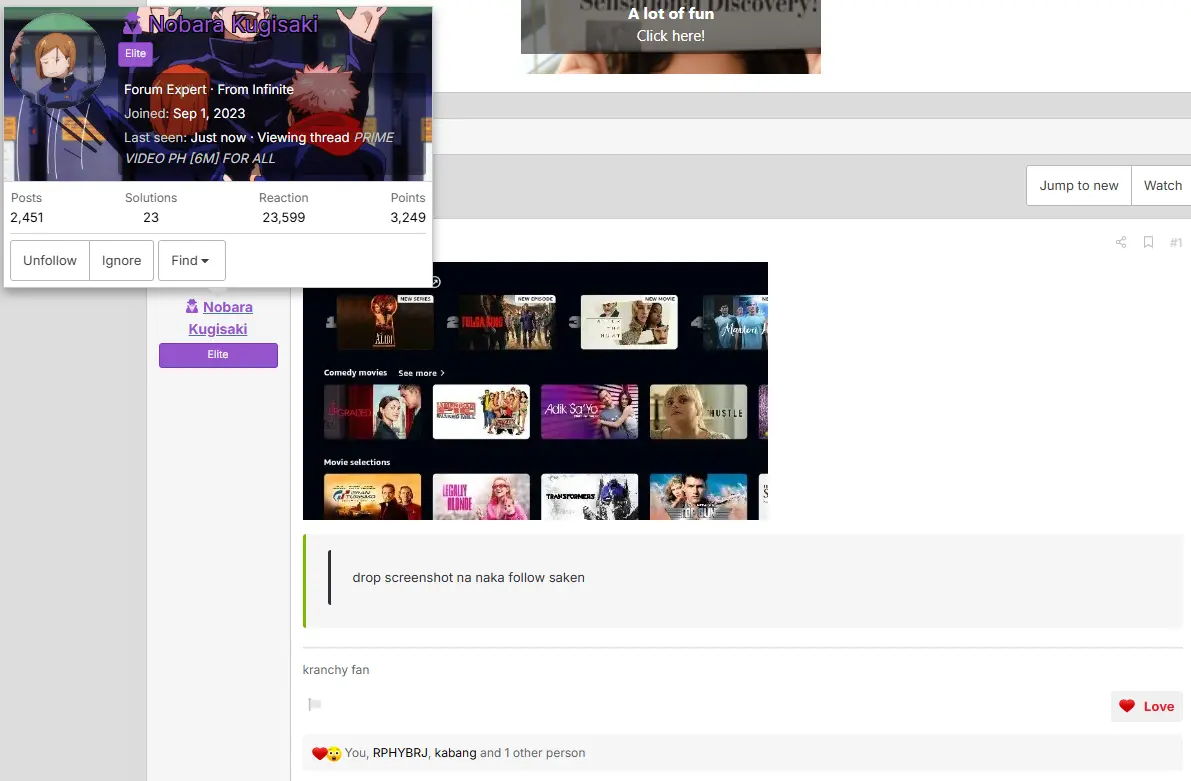Watch this thread
Viewport: 1191px width, 781px height.
(x=1162, y=185)
